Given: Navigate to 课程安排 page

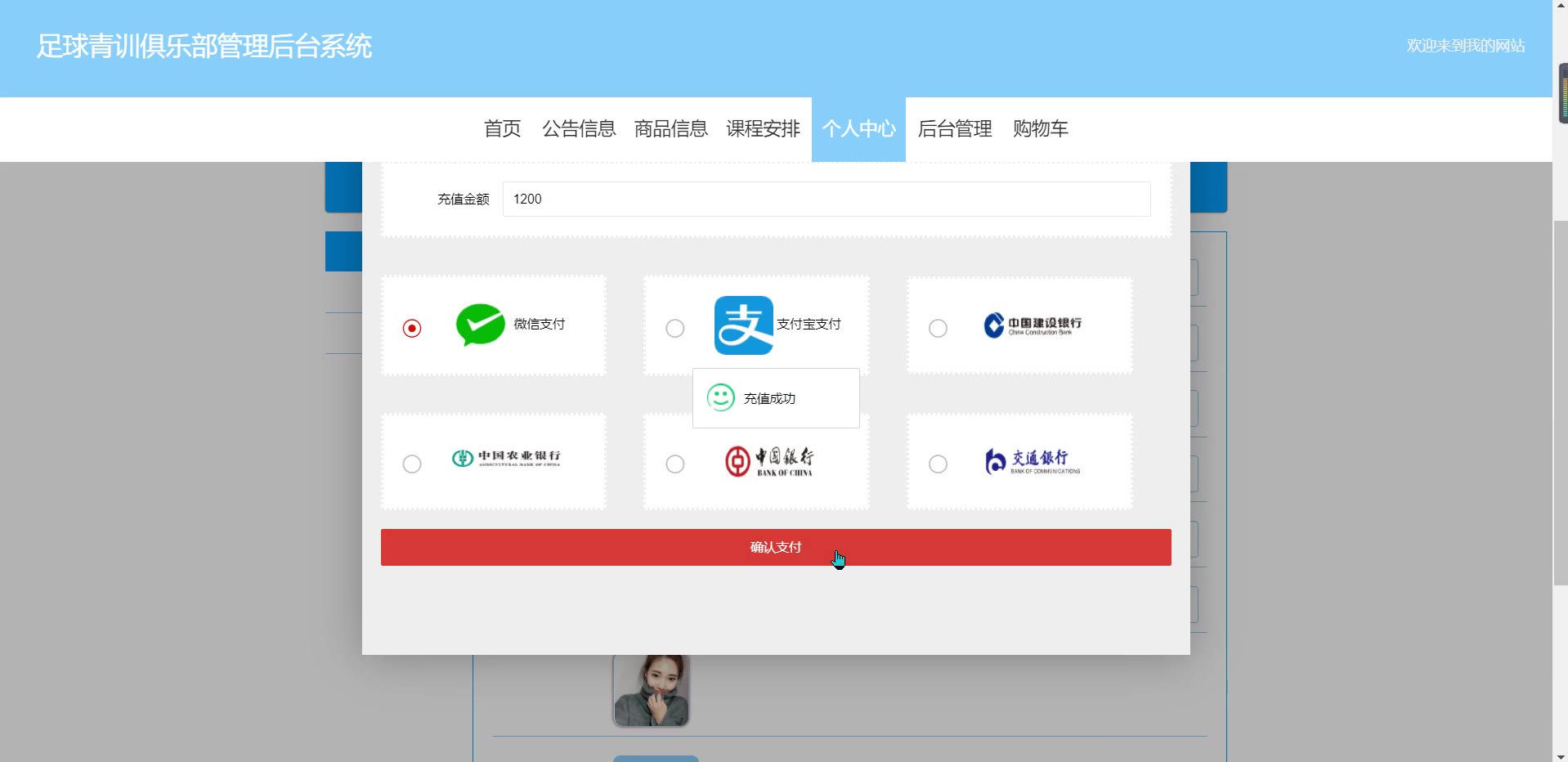Looking at the screenshot, I should click(x=763, y=129).
